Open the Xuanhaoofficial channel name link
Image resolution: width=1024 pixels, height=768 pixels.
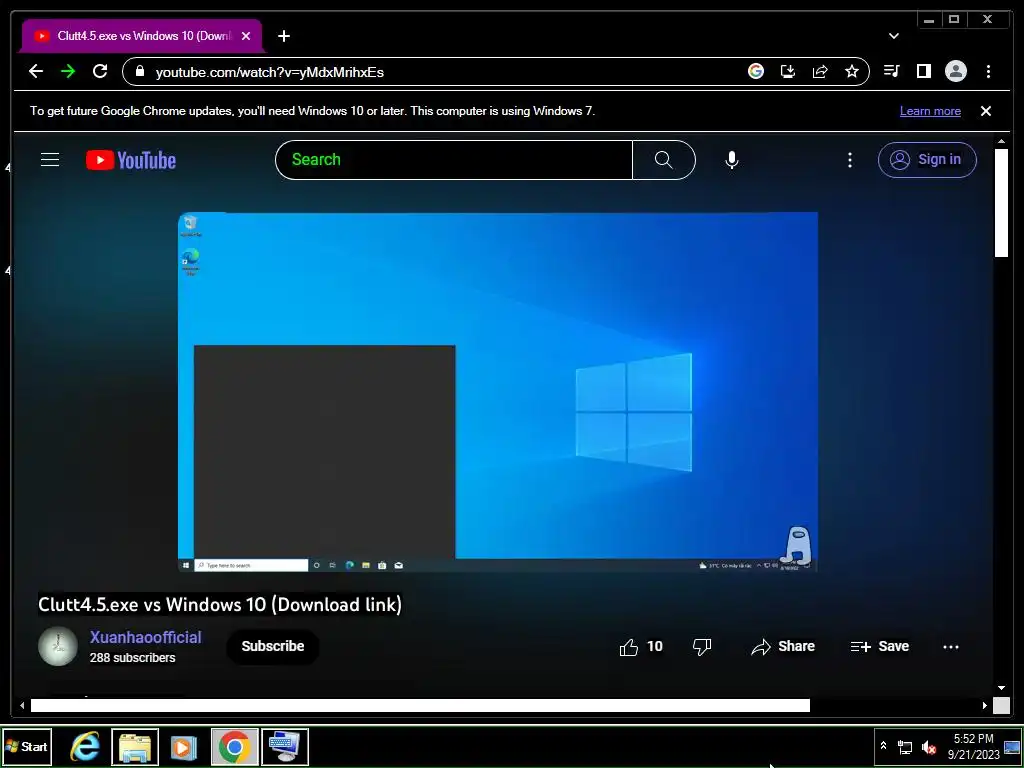click(x=146, y=637)
